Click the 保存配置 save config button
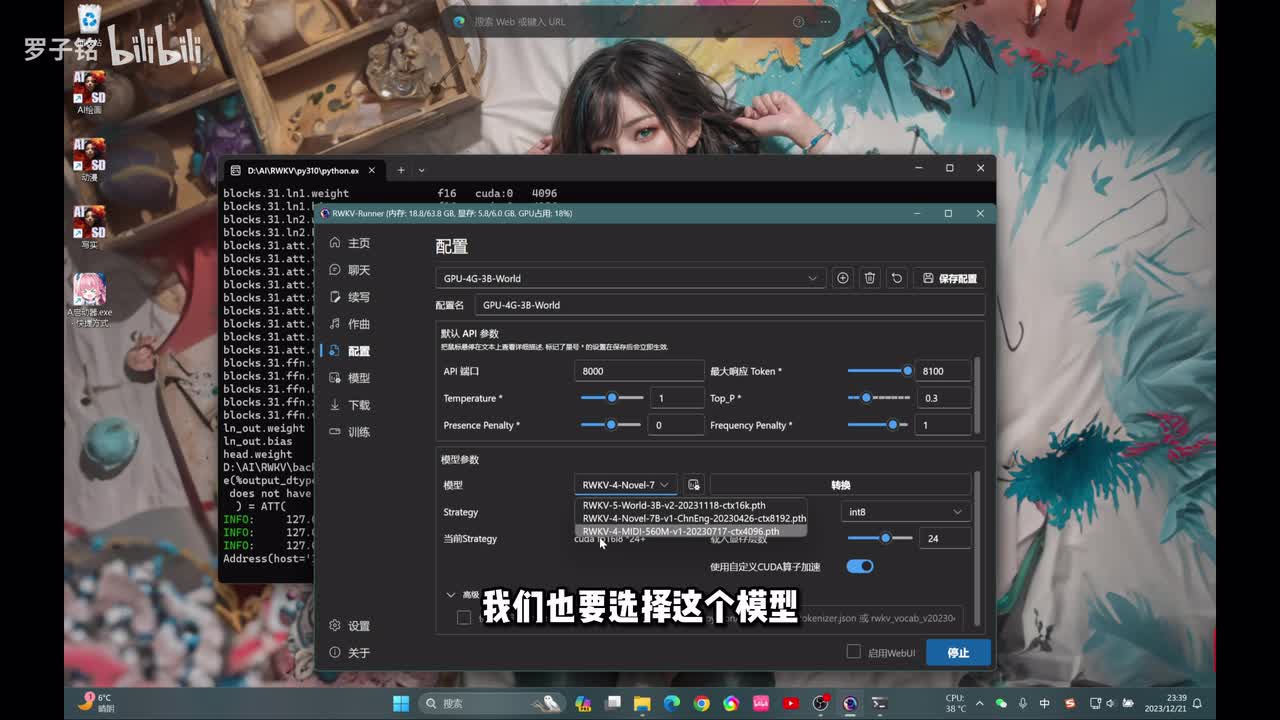Screen dimensions: 1280x720 pyautogui.click(x=949, y=278)
